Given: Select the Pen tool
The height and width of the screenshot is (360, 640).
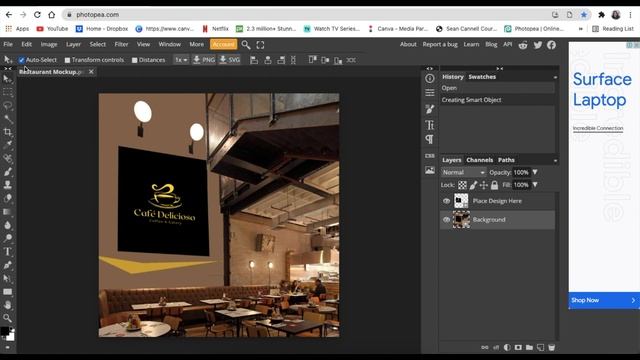Looking at the screenshot, I should tap(7, 265).
